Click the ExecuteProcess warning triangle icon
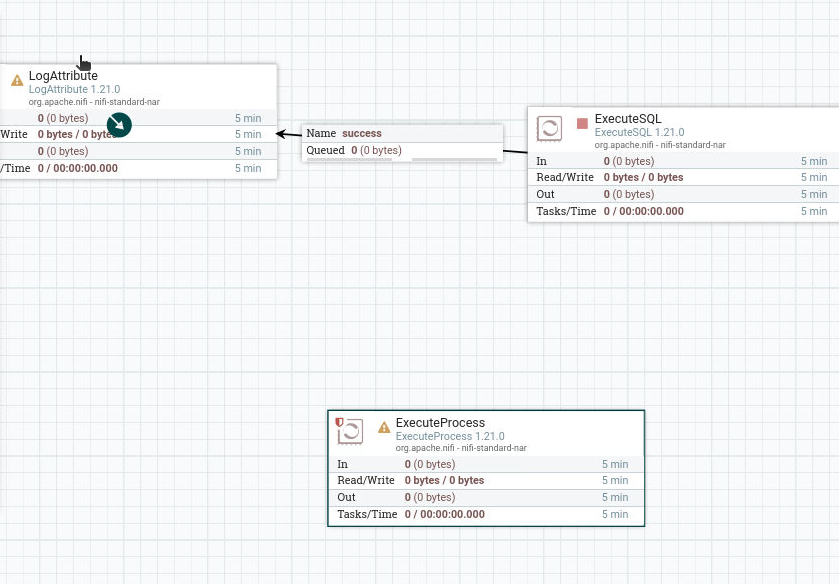 [x=384, y=427]
